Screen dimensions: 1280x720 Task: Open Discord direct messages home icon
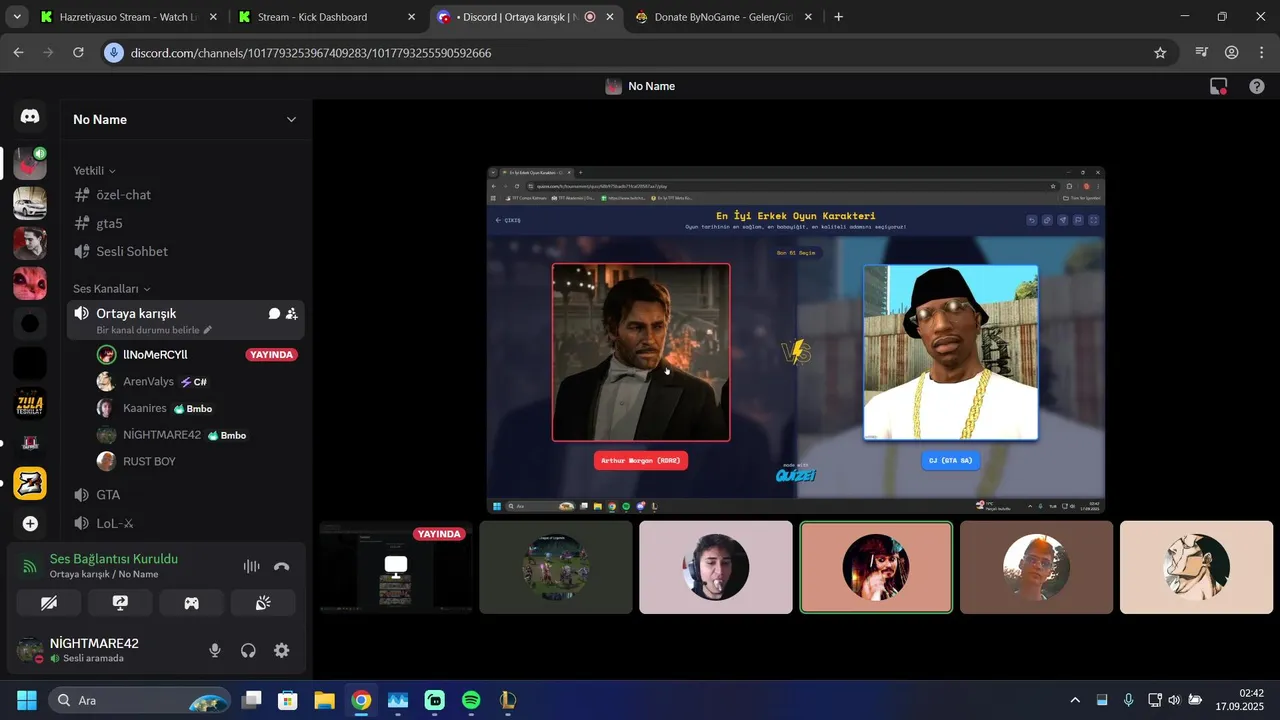click(x=30, y=117)
